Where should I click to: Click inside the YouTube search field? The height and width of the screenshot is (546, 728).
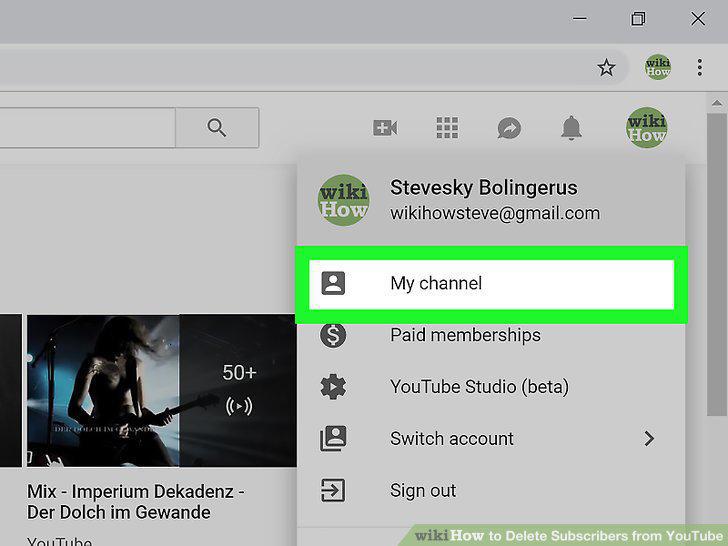(87, 127)
